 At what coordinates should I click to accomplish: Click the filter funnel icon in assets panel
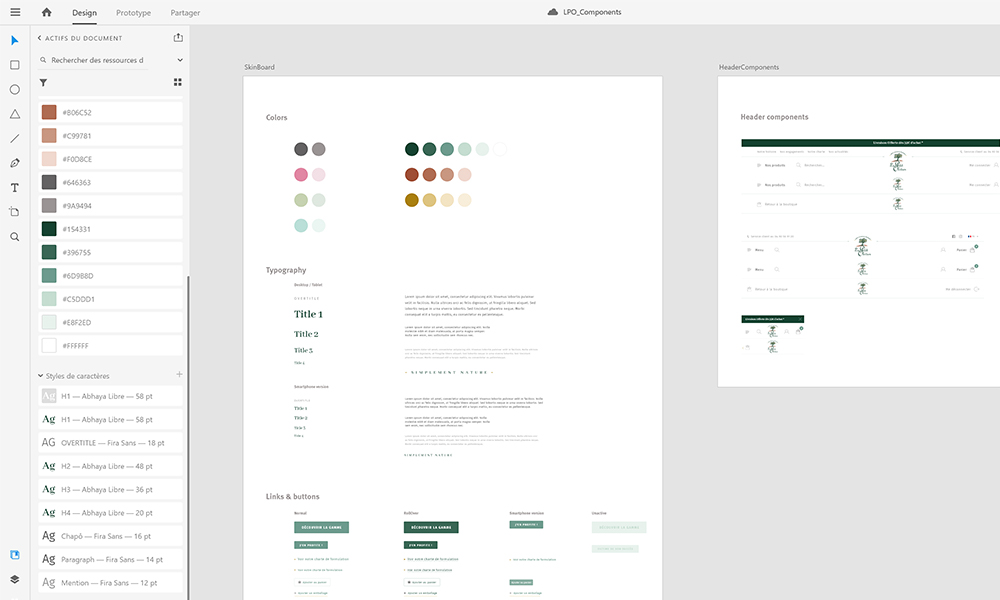(x=43, y=83)
